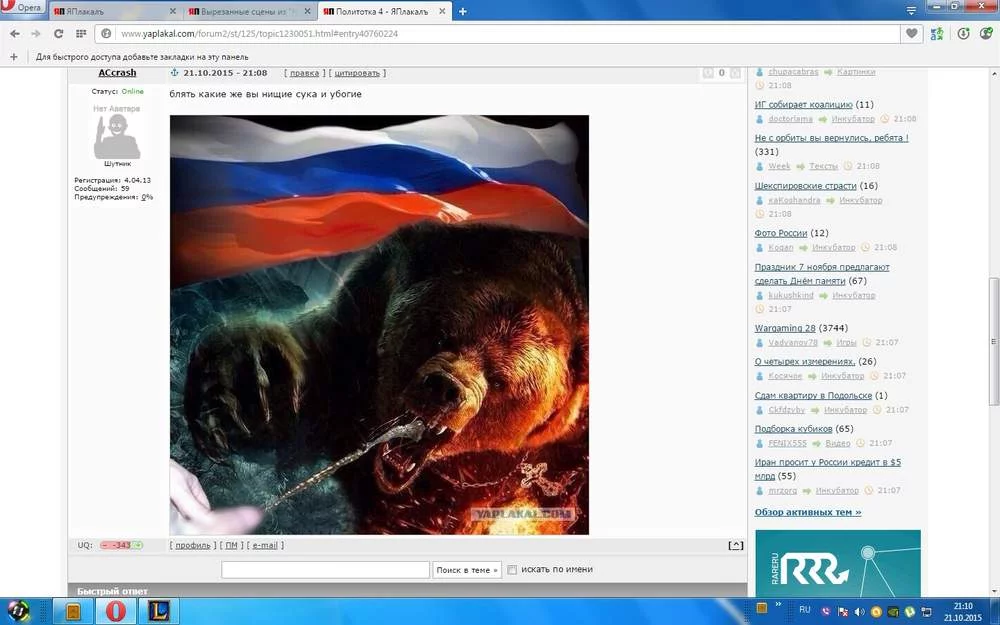This screenshot has width=1000, height=625.
Task: Open topic Не с орбиты вы вернулись
Action: [831, 138]
